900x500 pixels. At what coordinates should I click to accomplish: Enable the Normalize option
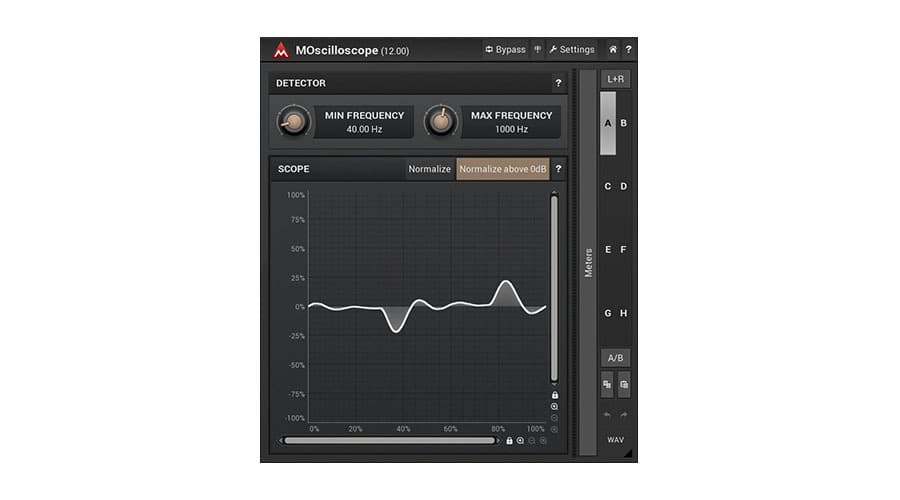[429, 169]
